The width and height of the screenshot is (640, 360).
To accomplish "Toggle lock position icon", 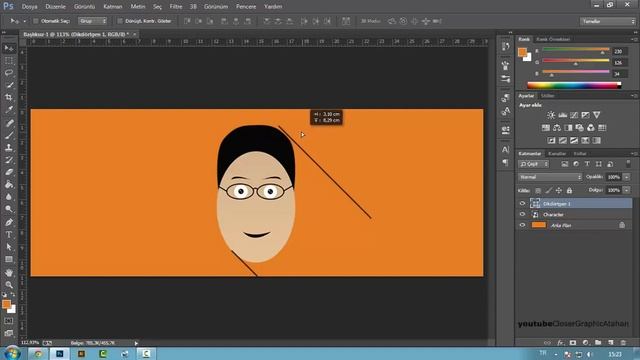I will click(559, 190).
